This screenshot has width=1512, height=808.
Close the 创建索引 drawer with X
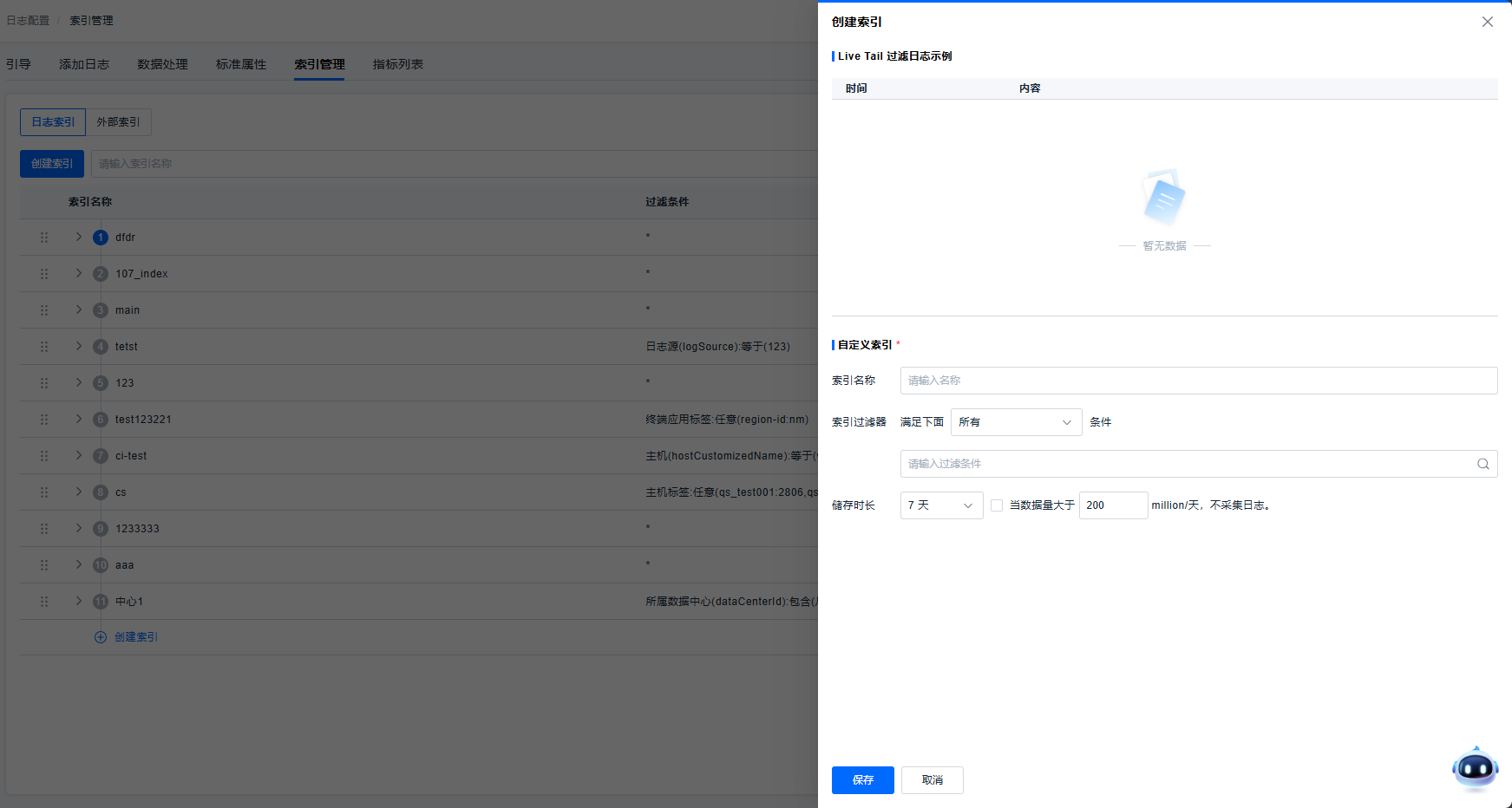1487,22
